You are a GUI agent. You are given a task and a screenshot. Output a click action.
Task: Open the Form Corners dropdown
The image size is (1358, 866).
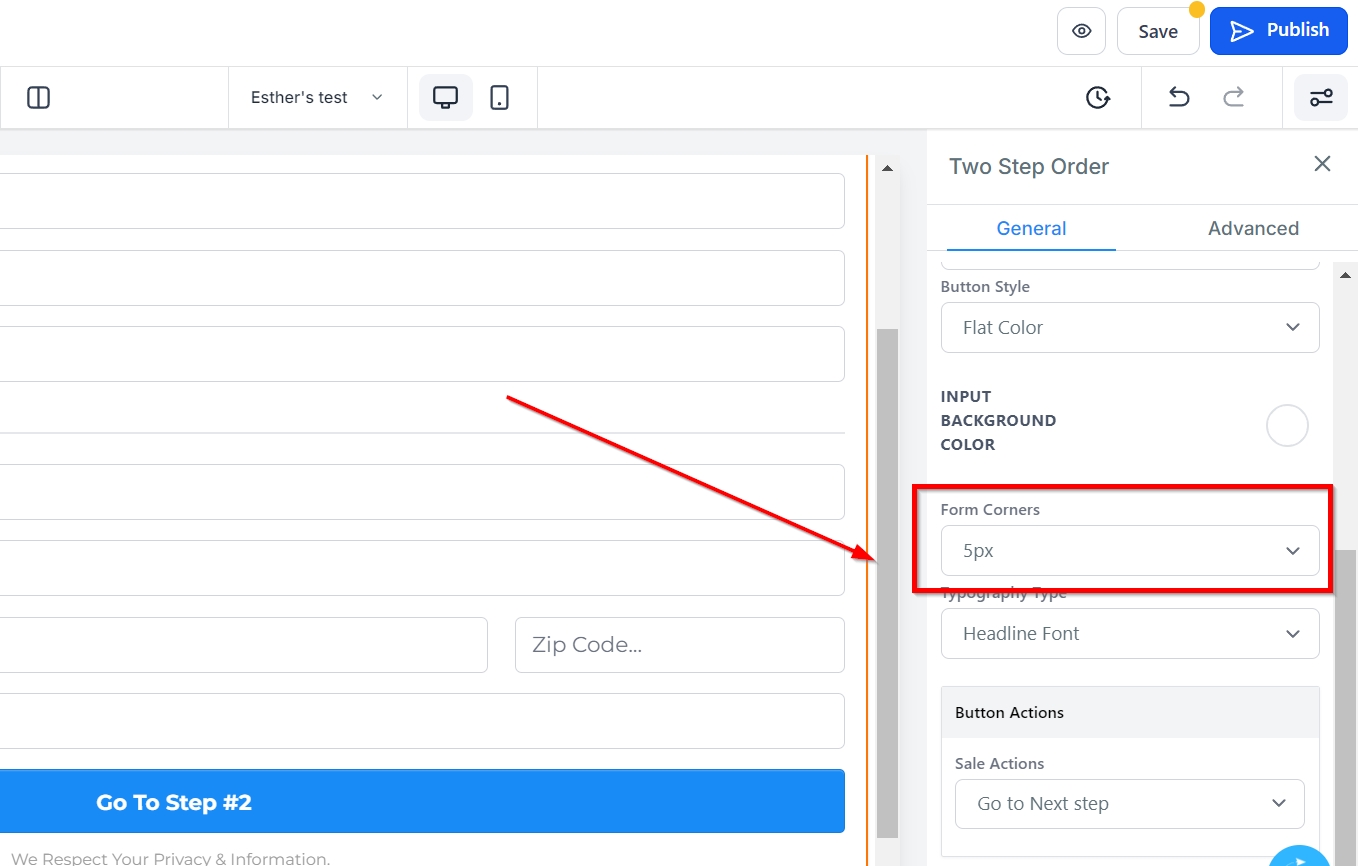1129,551
